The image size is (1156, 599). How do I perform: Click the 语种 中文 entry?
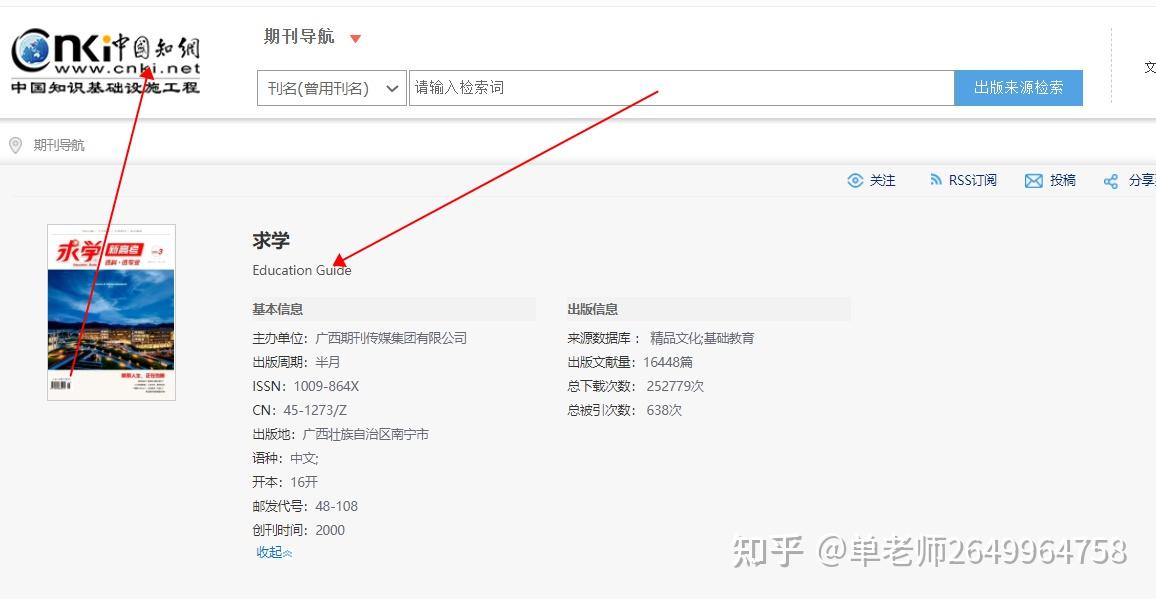[x=285, y=458]
